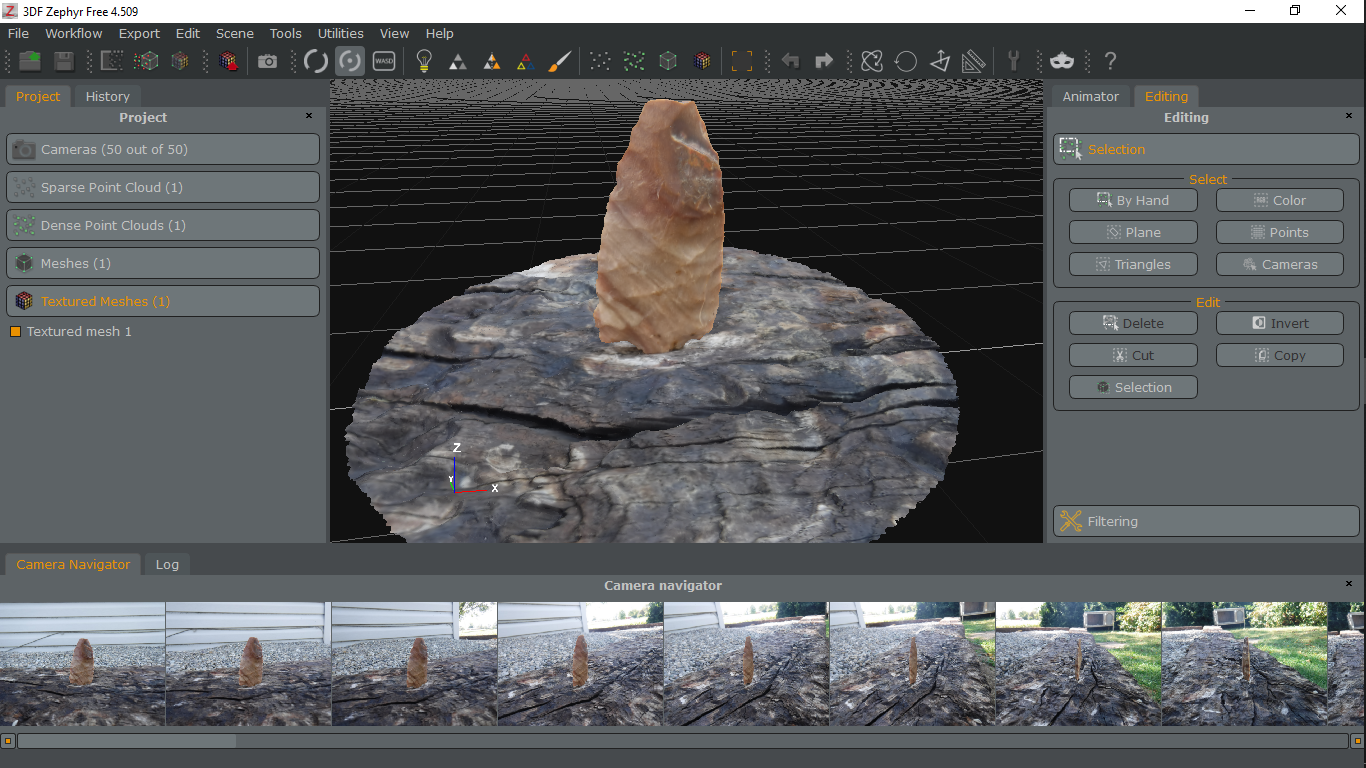Click the Undo arrow in the toolbar
The width and height of the screenshot is (1366, 768).
tap(790, 61)
